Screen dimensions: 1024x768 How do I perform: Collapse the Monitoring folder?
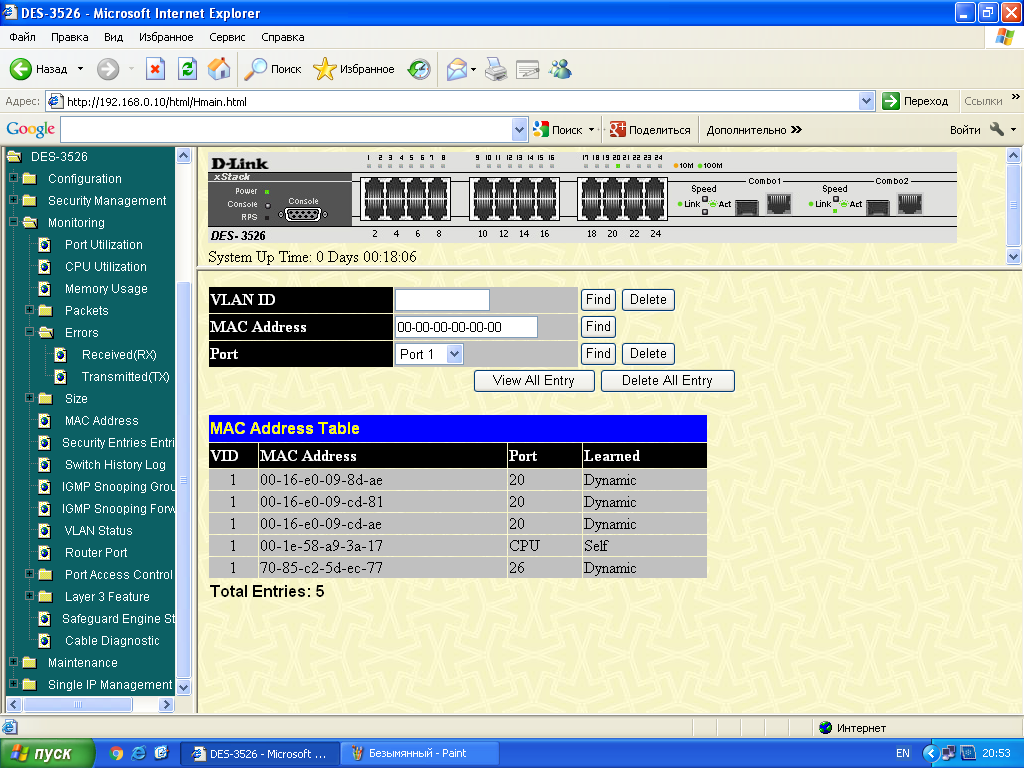pos(13,222)
